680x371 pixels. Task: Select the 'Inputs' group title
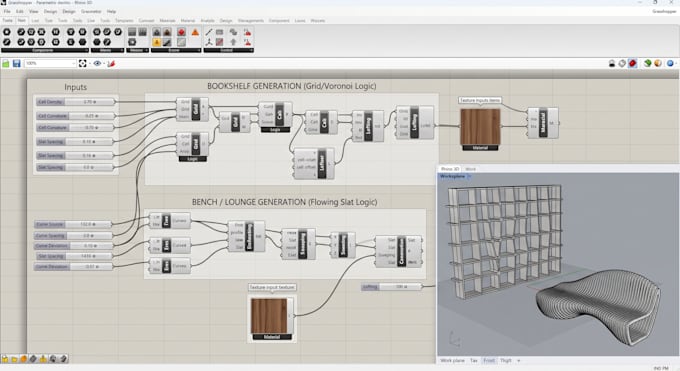coord(75,87)
